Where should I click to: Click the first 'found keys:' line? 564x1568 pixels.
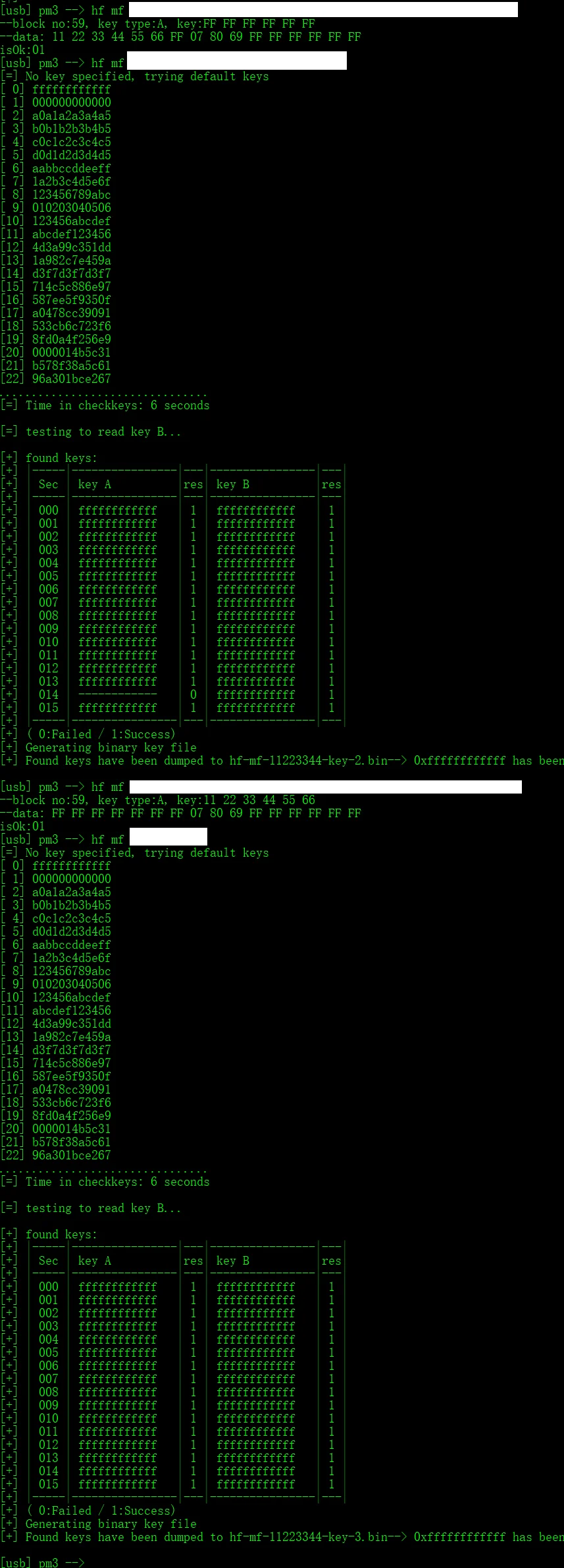[61, 457]
